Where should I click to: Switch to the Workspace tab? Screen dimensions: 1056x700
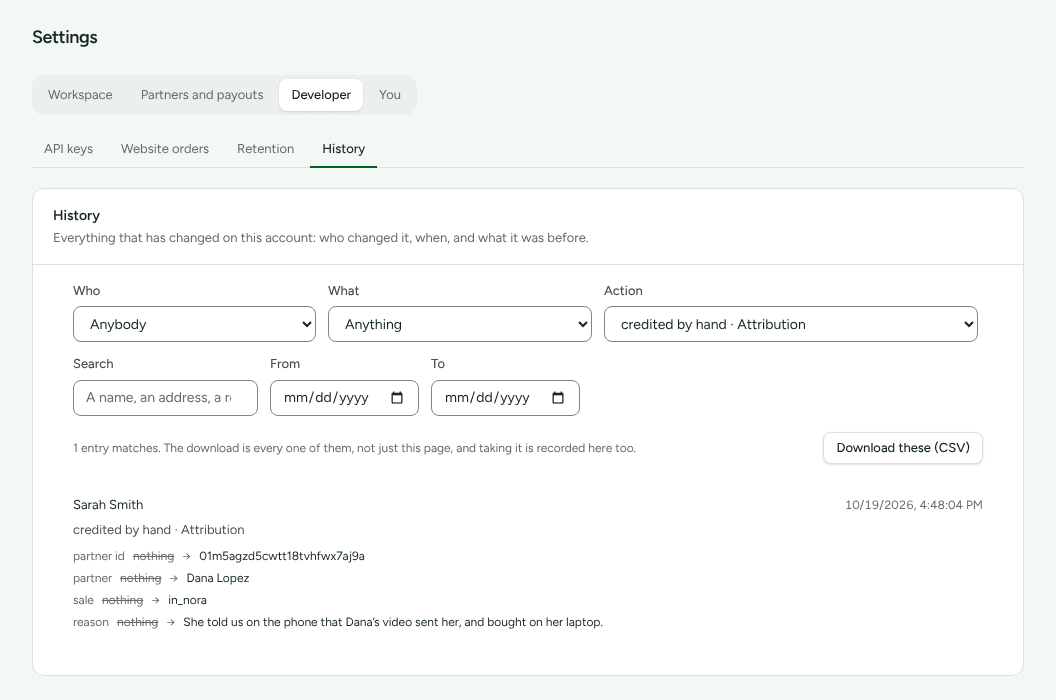pyautogui.click(x=80, y=95)
